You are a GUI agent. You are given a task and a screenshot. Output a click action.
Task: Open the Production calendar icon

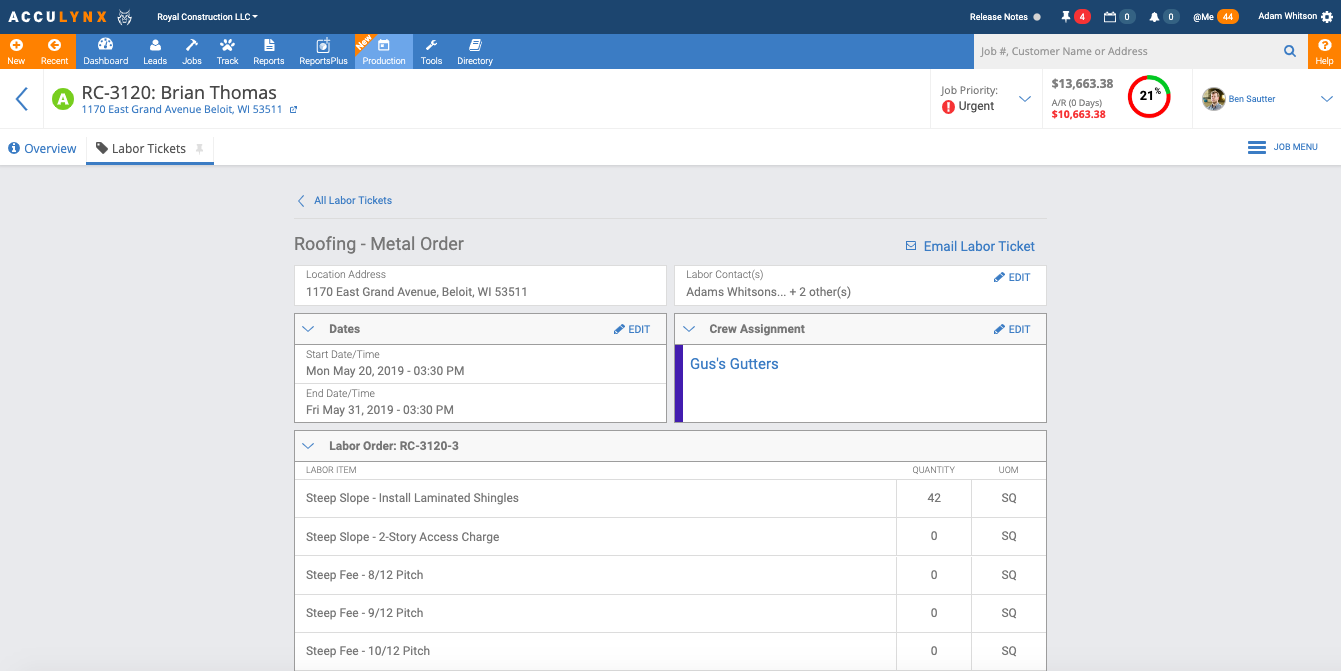coord(384,46)
